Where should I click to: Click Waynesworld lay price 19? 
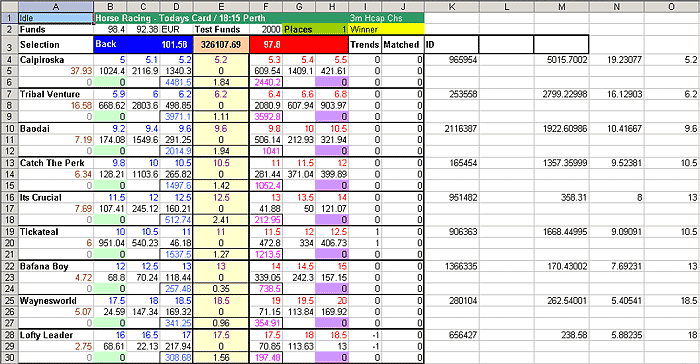266,301
